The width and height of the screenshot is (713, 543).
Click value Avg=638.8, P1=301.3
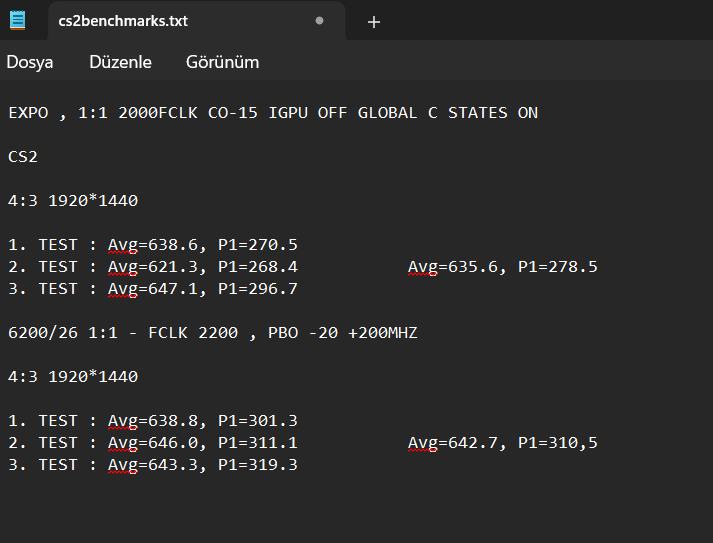pyautogui.click(x=203, y=421)
